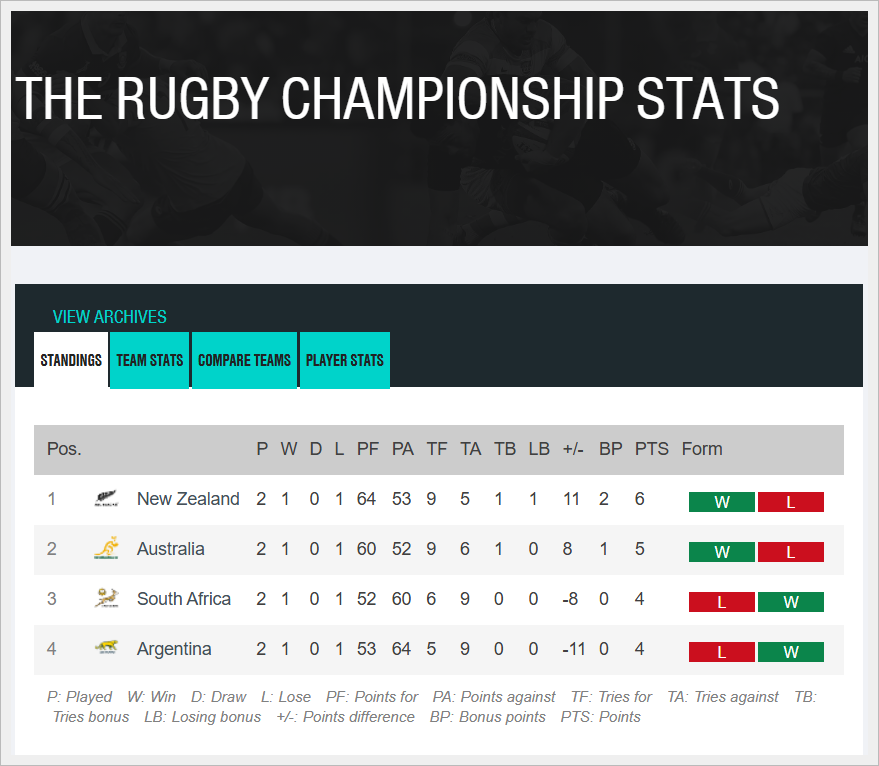Click the Argentina team name
This screenshot has width=879, height=766.
174,649
